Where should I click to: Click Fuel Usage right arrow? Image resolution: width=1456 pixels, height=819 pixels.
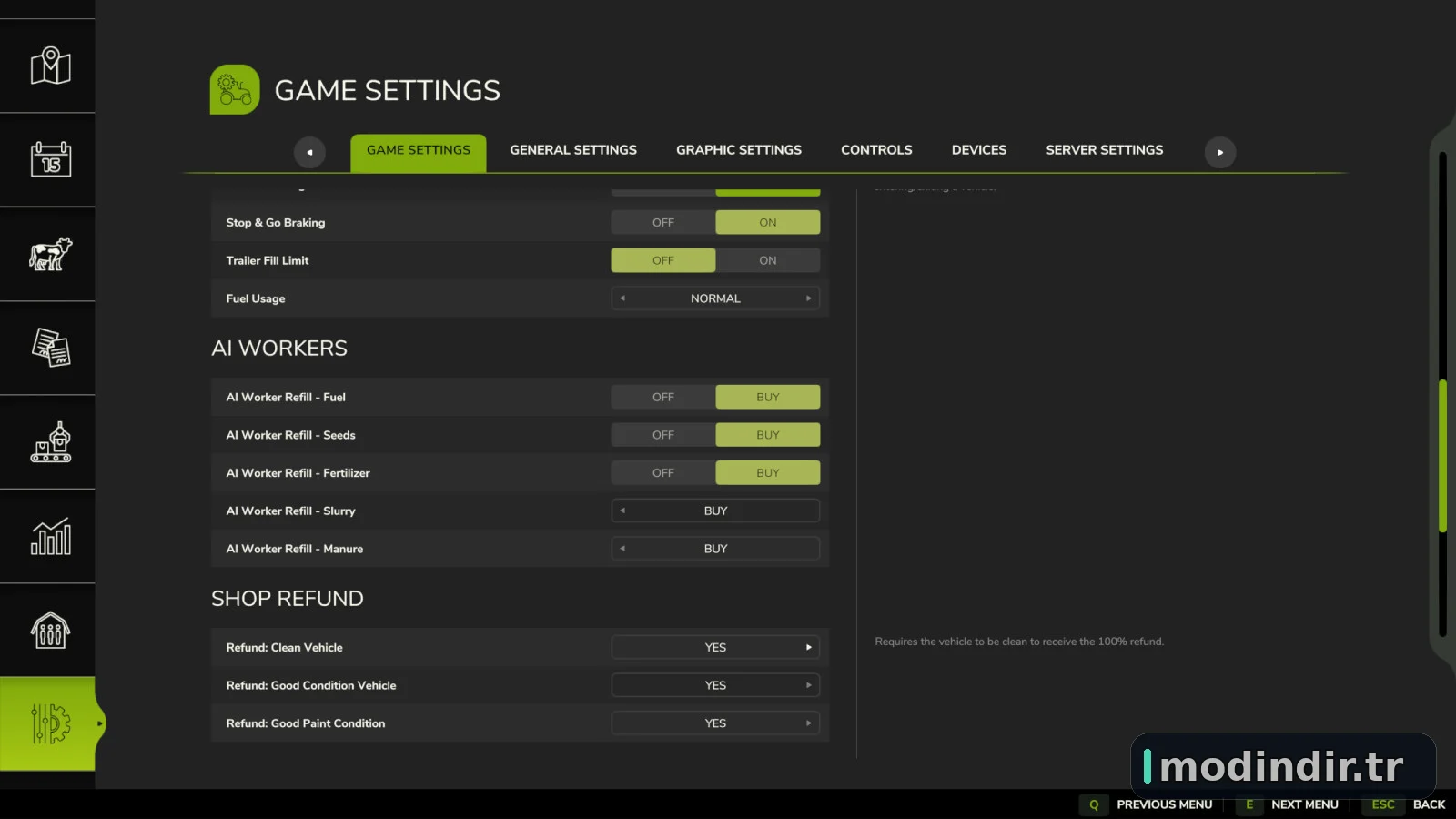(809, 298)
